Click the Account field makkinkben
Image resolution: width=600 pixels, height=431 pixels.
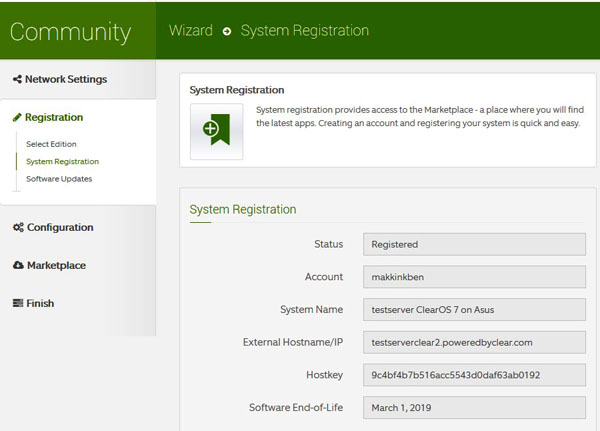(x=474, y=277)
